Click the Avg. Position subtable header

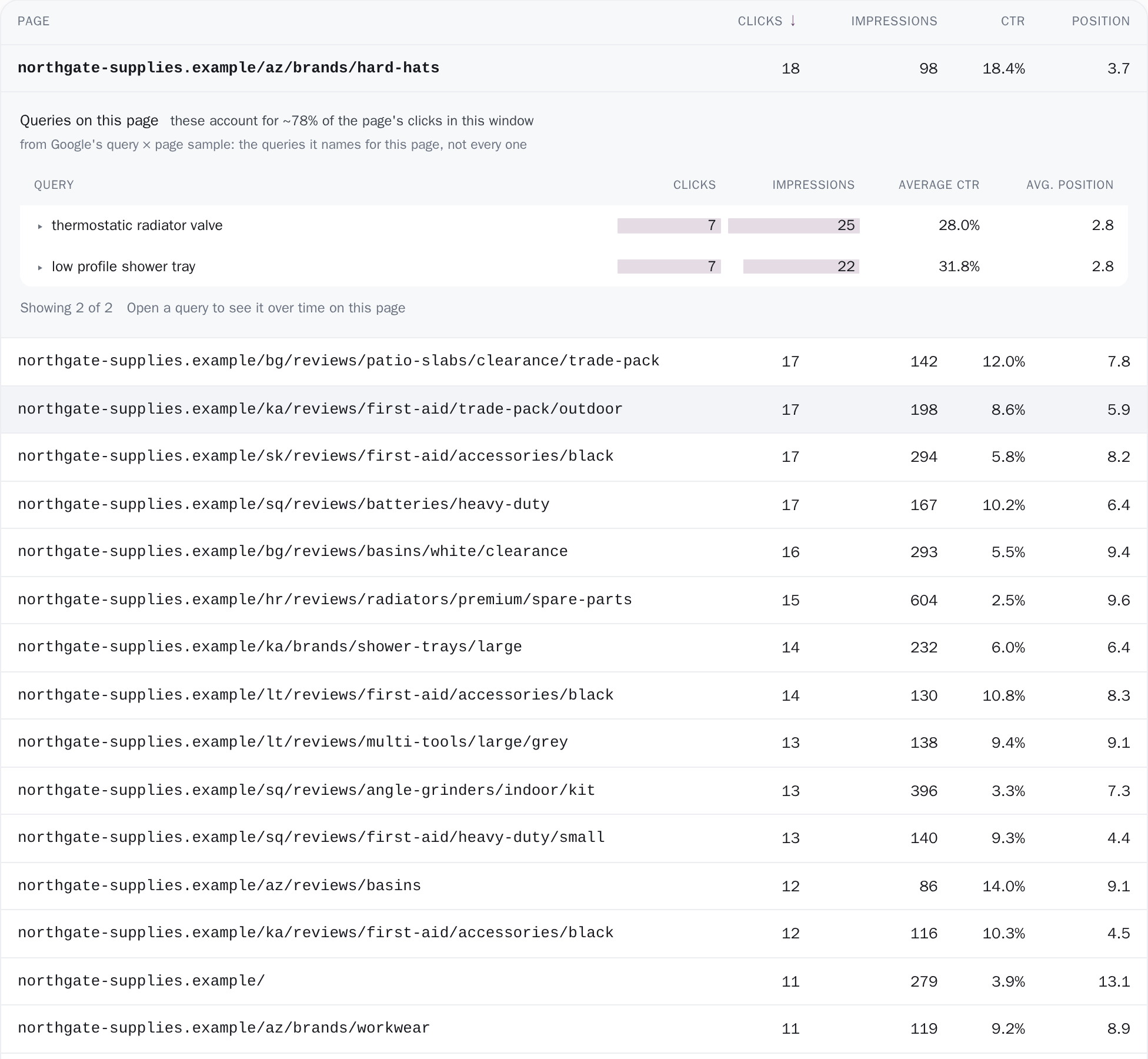point(1070,185)
